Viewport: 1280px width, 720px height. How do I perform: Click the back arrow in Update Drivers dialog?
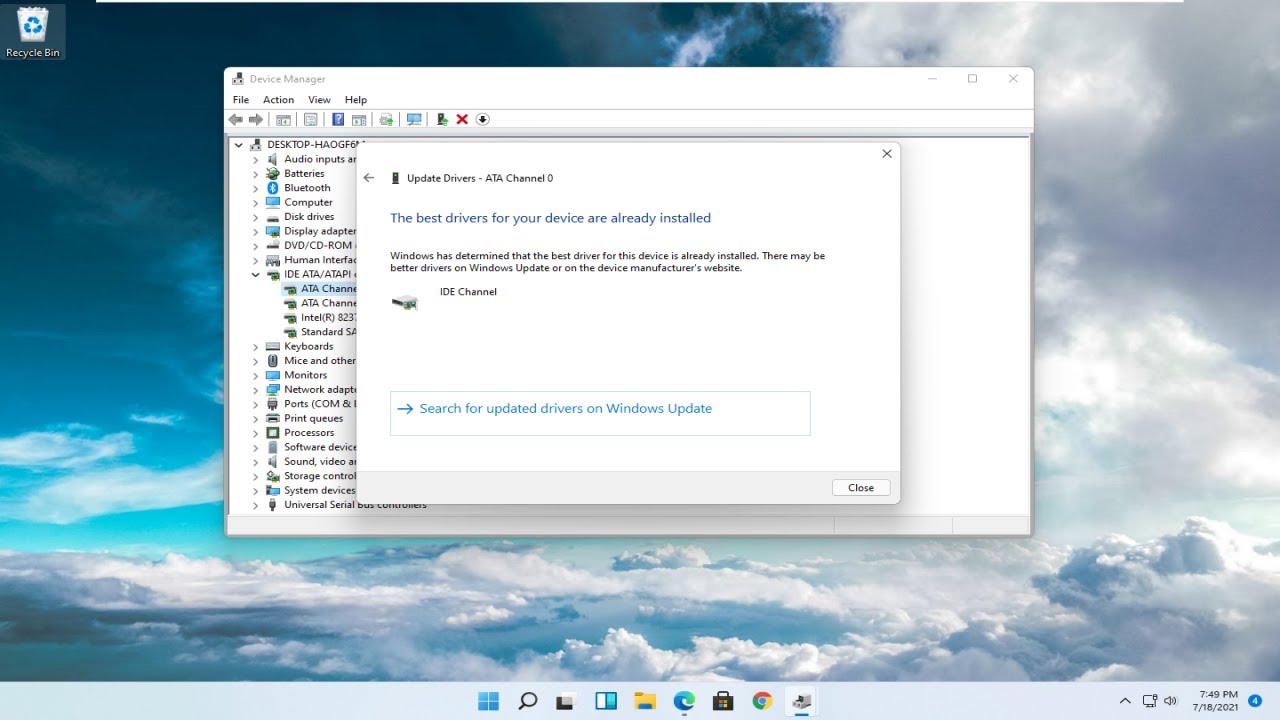tap(369, 178)
